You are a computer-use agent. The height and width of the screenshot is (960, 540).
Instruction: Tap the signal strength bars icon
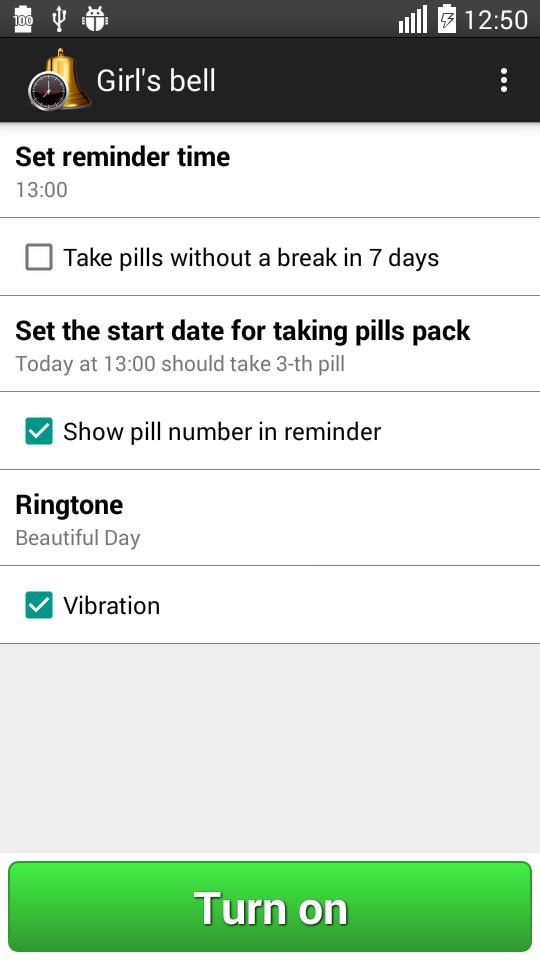413,20
